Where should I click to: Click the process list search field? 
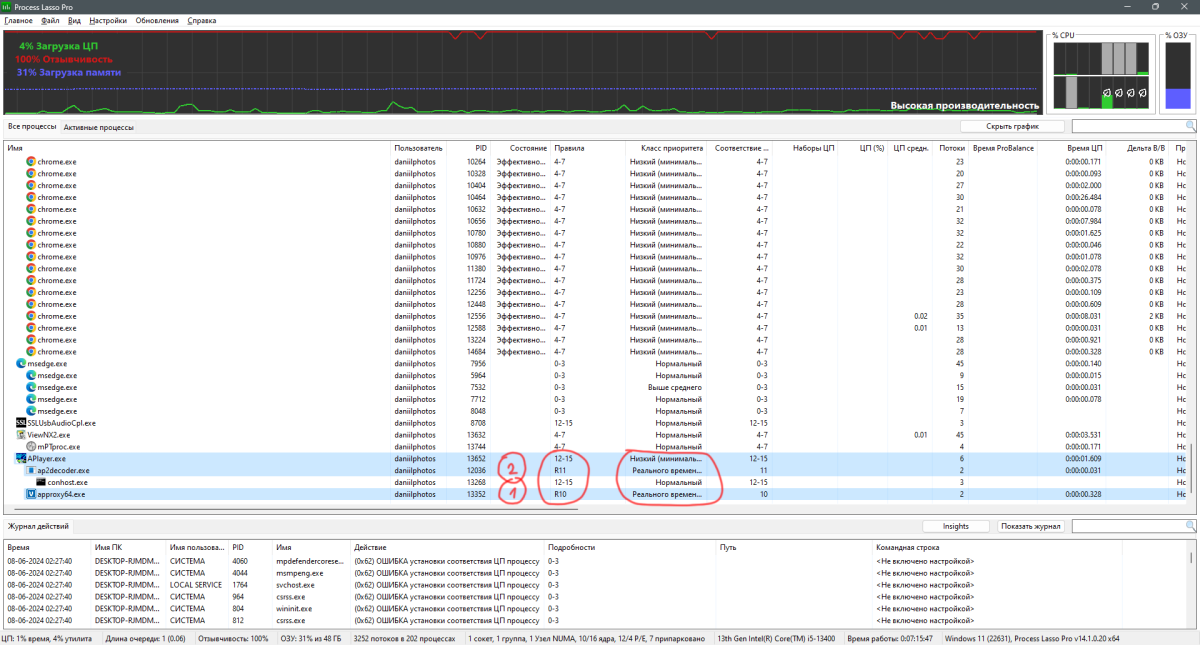[1129, 127]
